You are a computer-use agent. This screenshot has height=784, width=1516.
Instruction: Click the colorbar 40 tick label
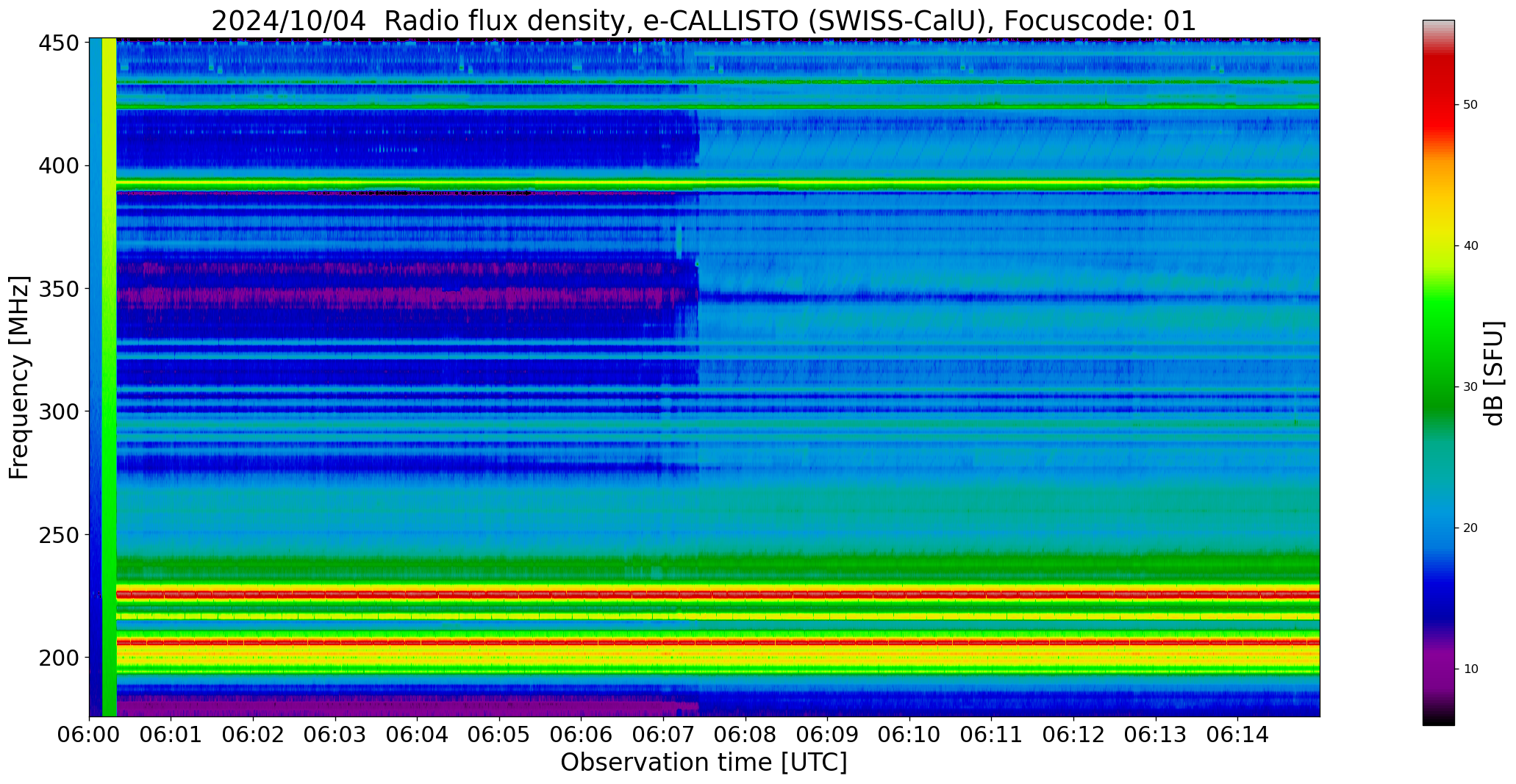coord(1470,246)
